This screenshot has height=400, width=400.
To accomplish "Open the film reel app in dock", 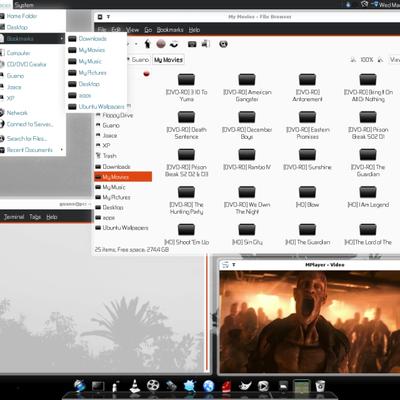I will point(153,386).
